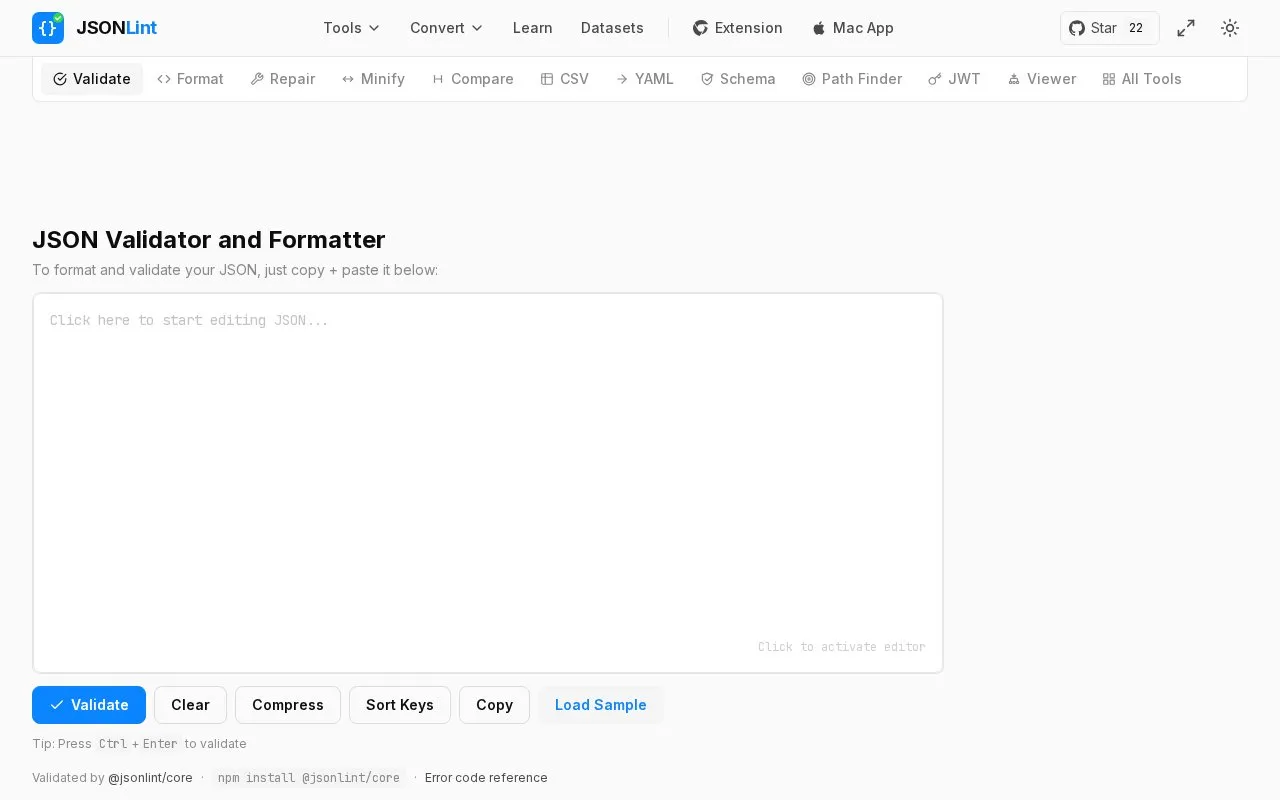The image size is (1280, 800).
Task: Open the Tools dropdown menu
Action: [351, 28]
